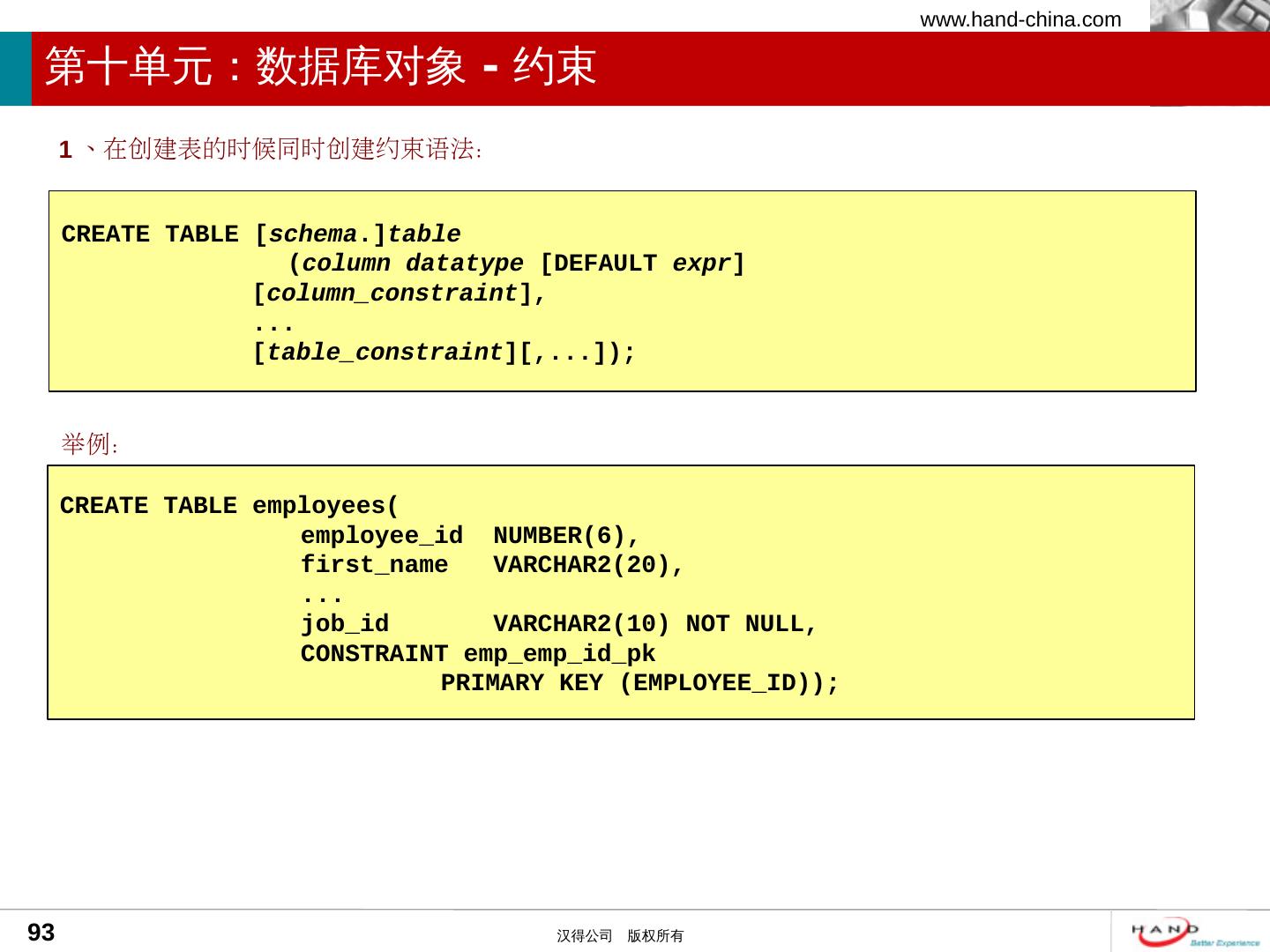The image size is (1270, 952).
Task: Click the 举例: label
Action: [90, 444]
